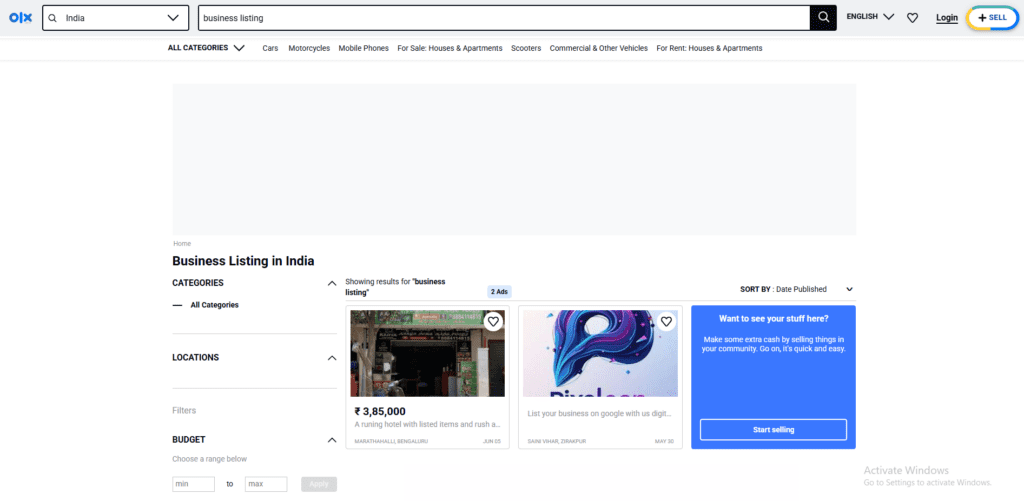Viewport: 1024px width, 501px height.
Task: Open favorites heart icon in header
Action: [912, 18]
